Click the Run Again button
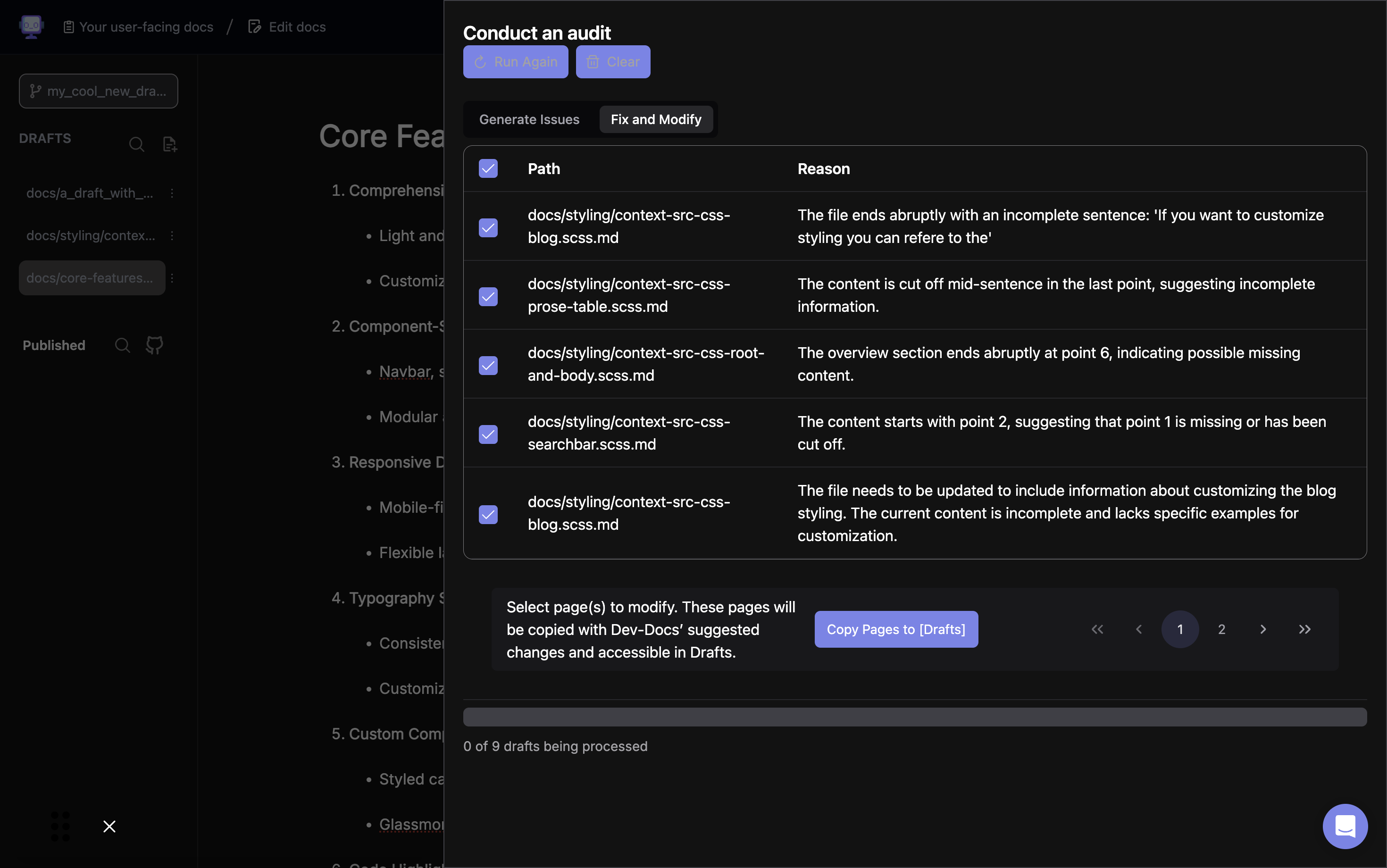This screenshot has height=868, width=1387. [515, 61]
